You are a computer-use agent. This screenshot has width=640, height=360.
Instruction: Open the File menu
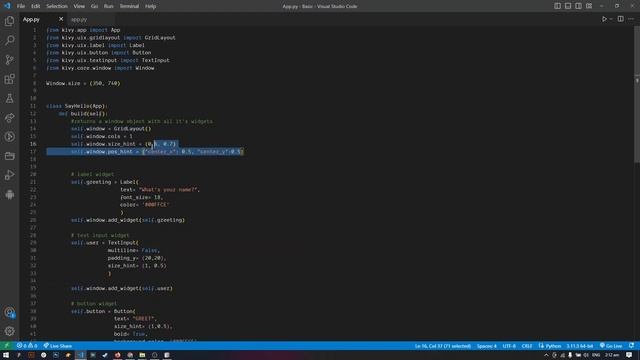pyautogui.click(x=21, y=6)
